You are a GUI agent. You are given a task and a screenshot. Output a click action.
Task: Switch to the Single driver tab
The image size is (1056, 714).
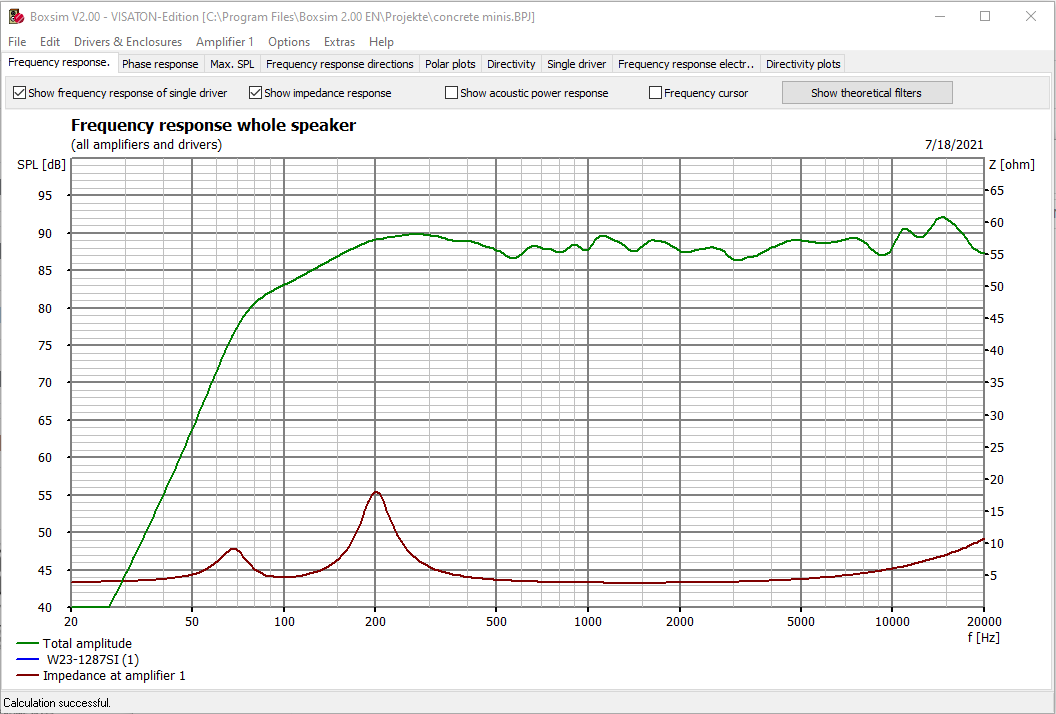(x=576, y=63)
